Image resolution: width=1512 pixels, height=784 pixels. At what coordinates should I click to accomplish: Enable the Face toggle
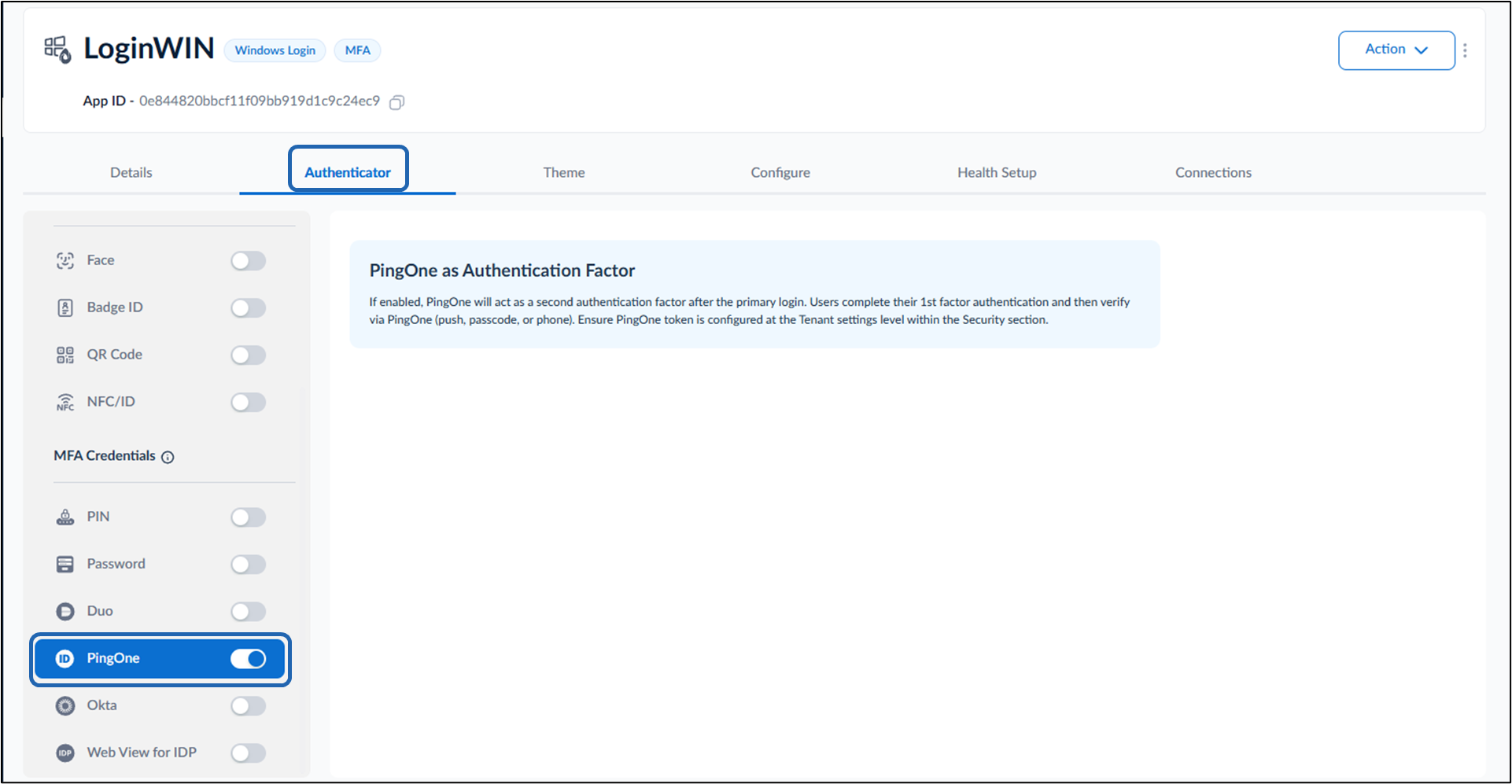tap(249, 260)
